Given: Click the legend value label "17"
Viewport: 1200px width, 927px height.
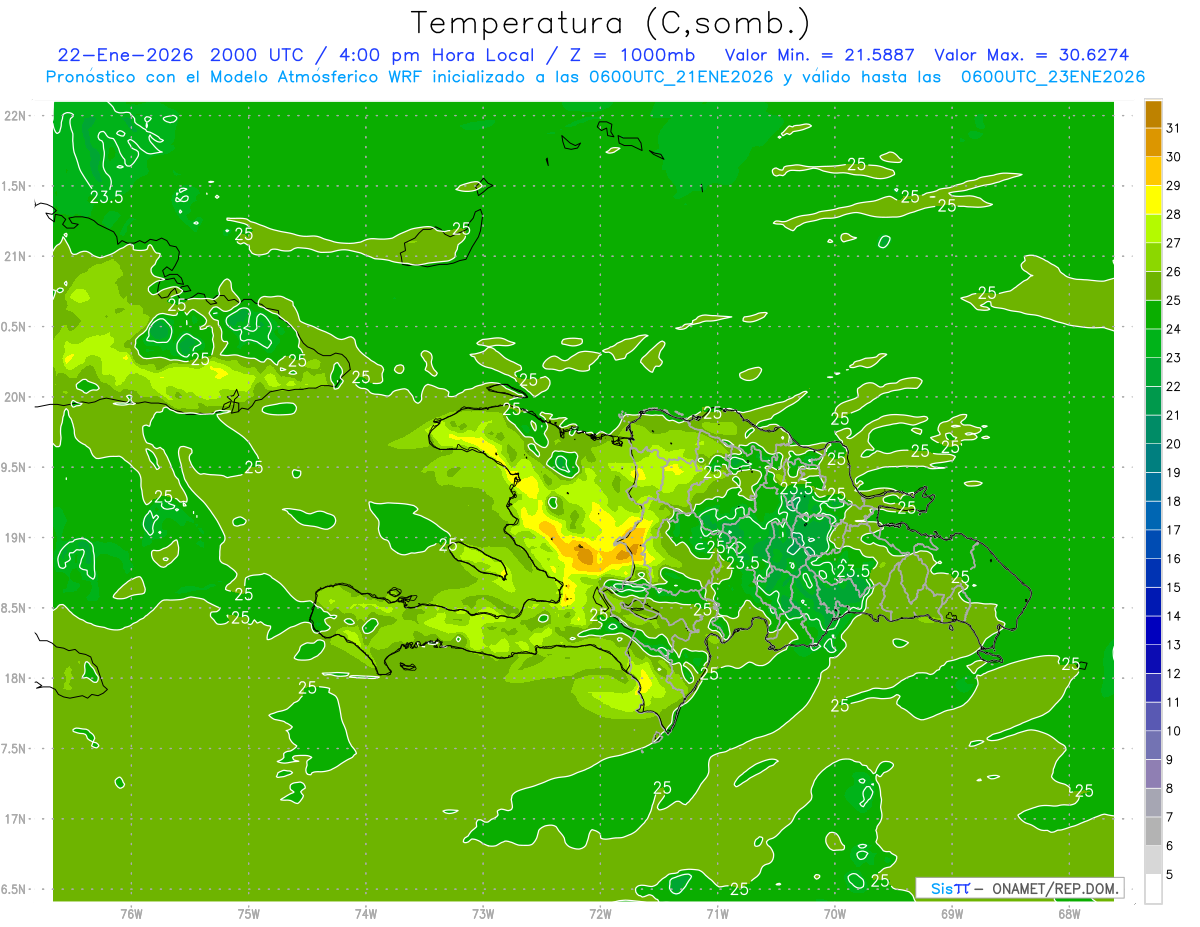Looking at the screenshot, I should click(1174, 530).
